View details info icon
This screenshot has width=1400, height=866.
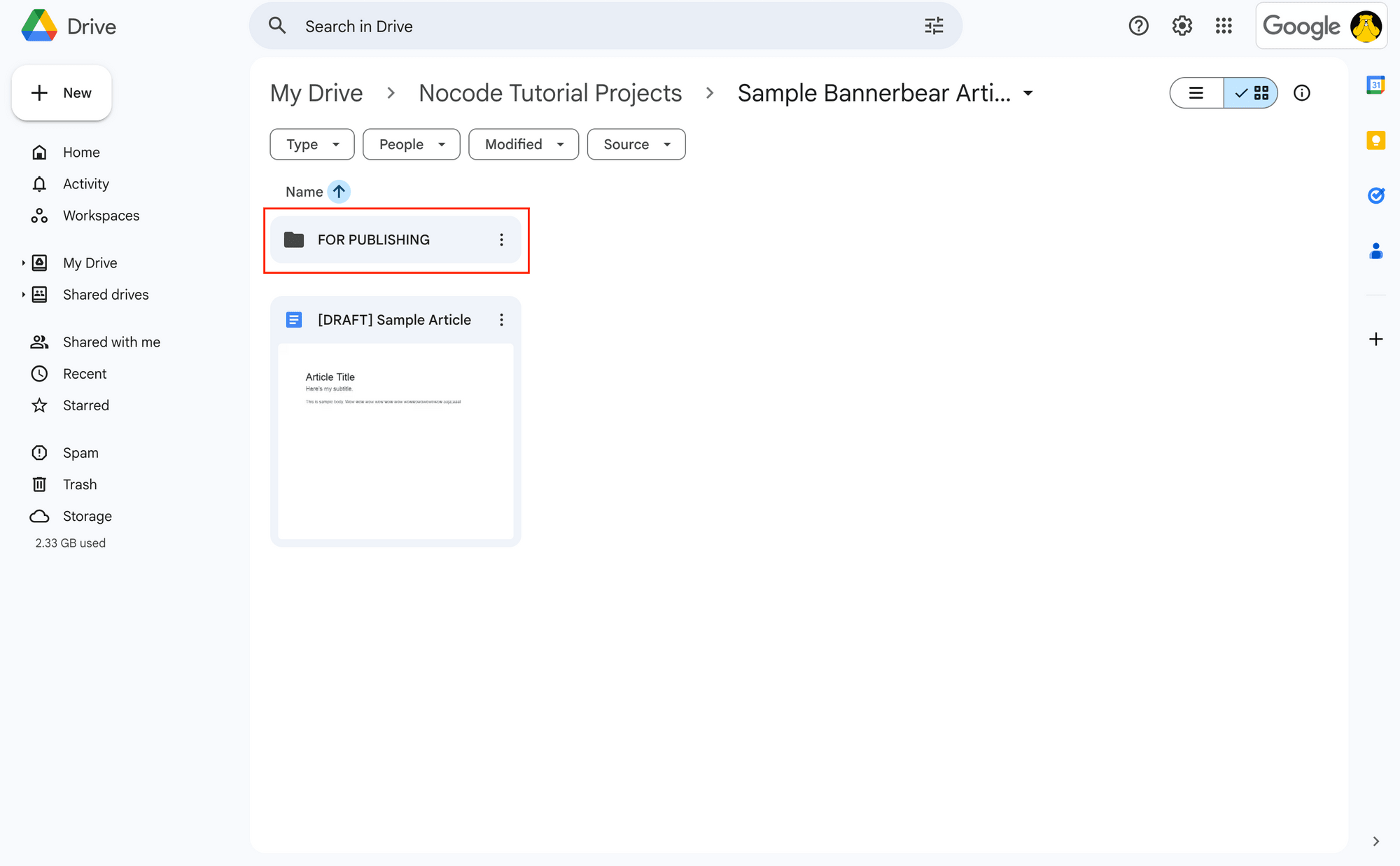coord(1301,93)
